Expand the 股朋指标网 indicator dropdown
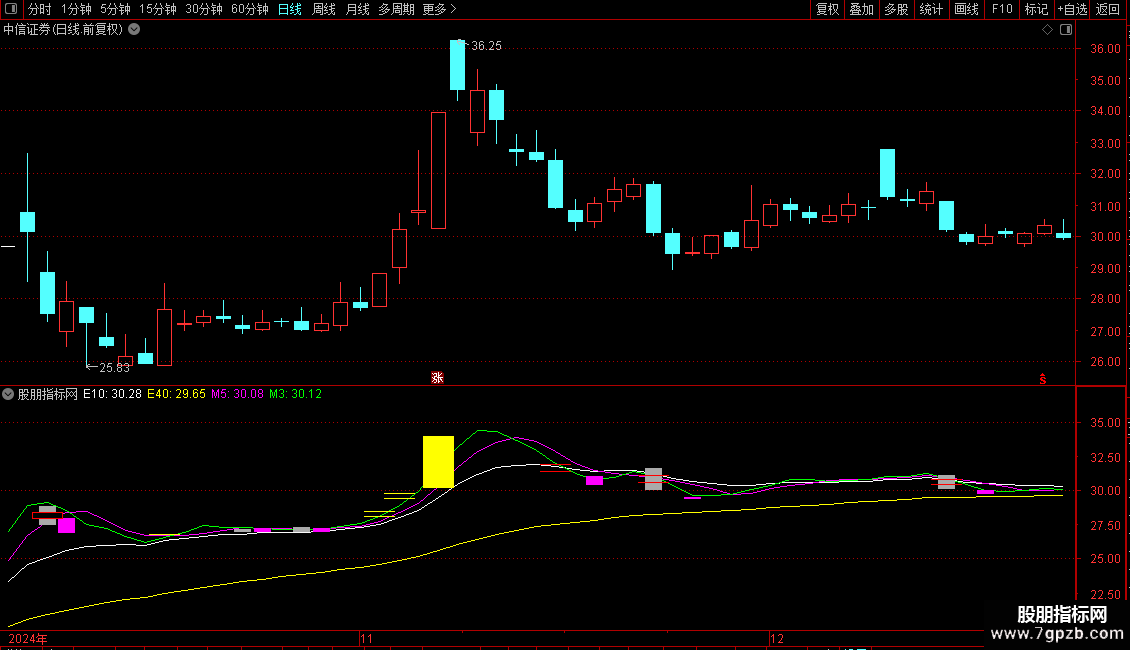The height and width of the screenshot is (650, 1130). pos(8,394)
